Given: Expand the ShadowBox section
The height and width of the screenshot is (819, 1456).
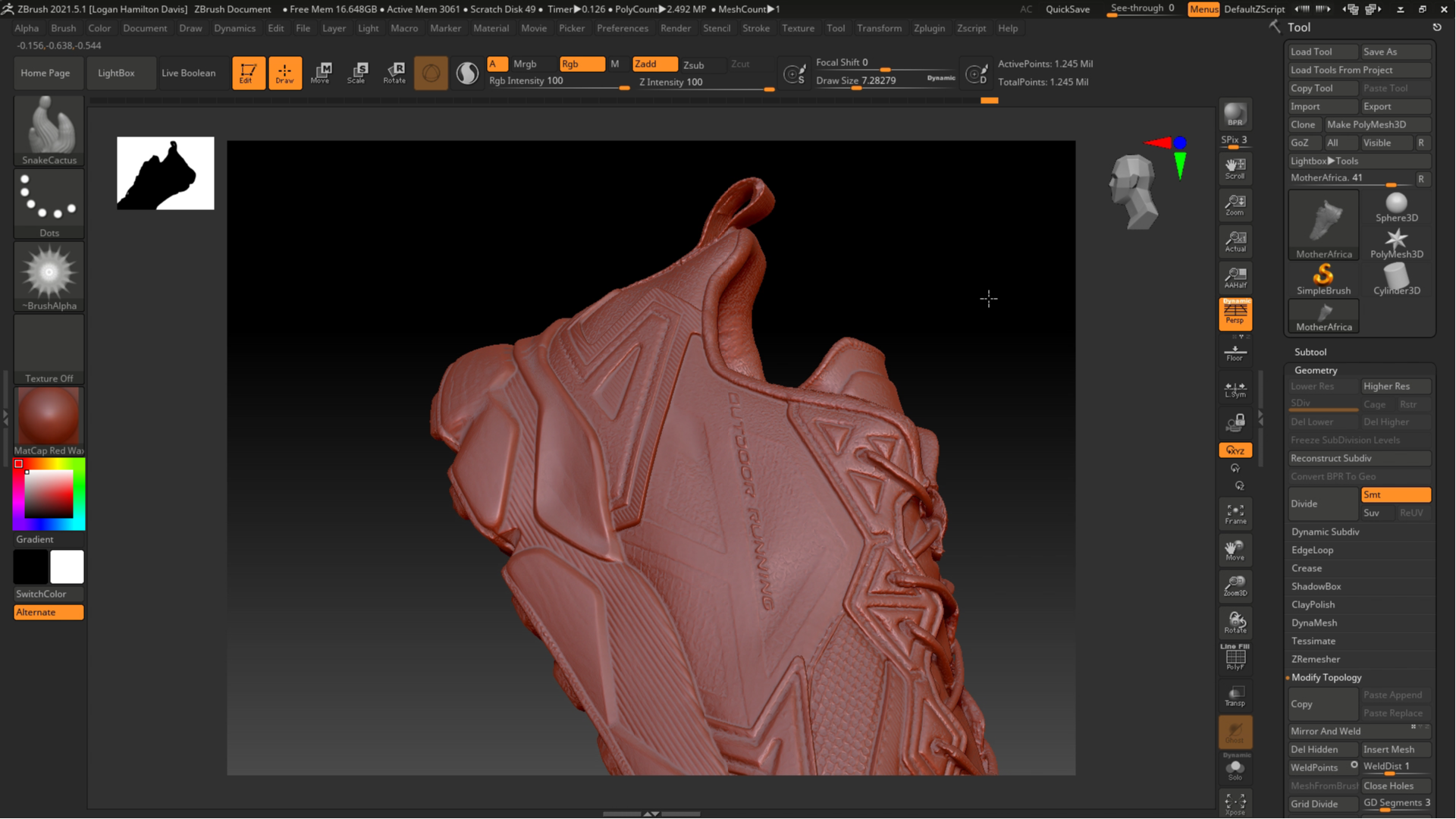Looking at the screenshot, I should pos(1316,586).
